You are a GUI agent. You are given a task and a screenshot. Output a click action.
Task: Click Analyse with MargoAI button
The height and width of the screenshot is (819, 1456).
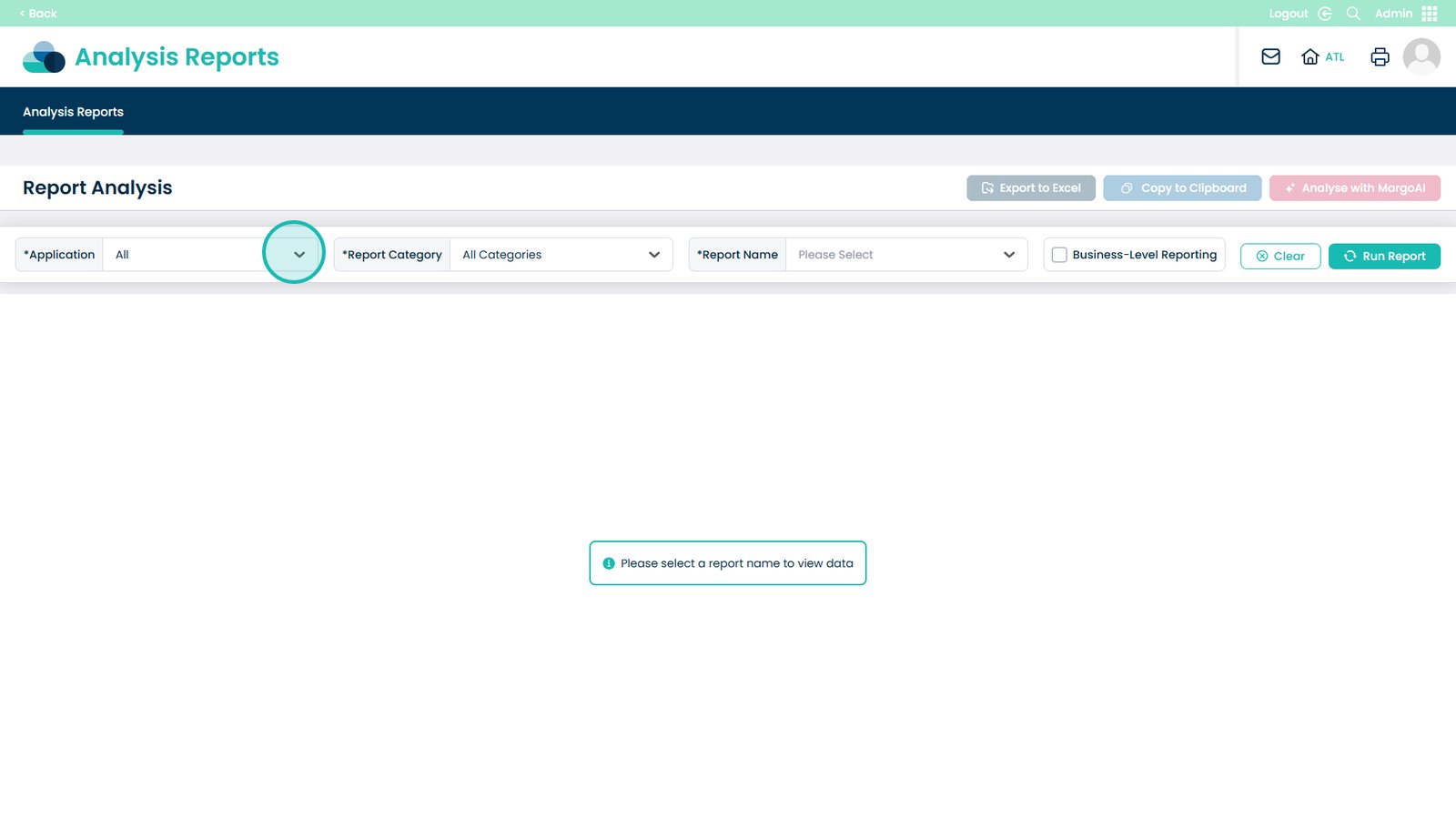1355,188
